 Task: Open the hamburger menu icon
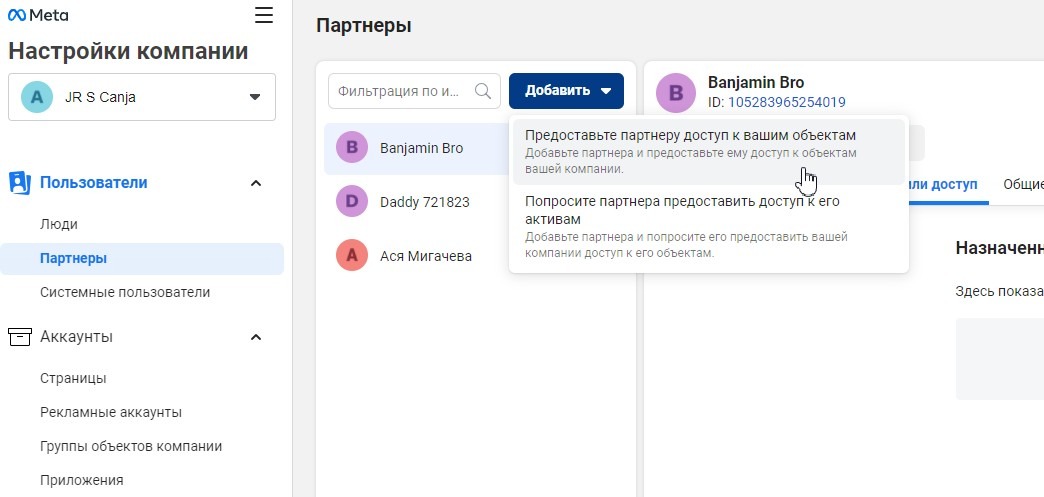(x=264, y=15)
